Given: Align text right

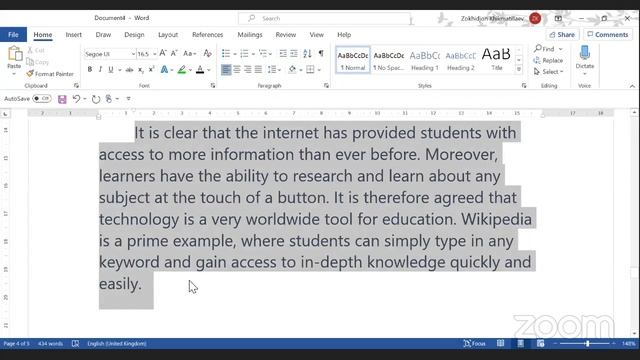Looking at the screenshot, I should click(247, 70).
